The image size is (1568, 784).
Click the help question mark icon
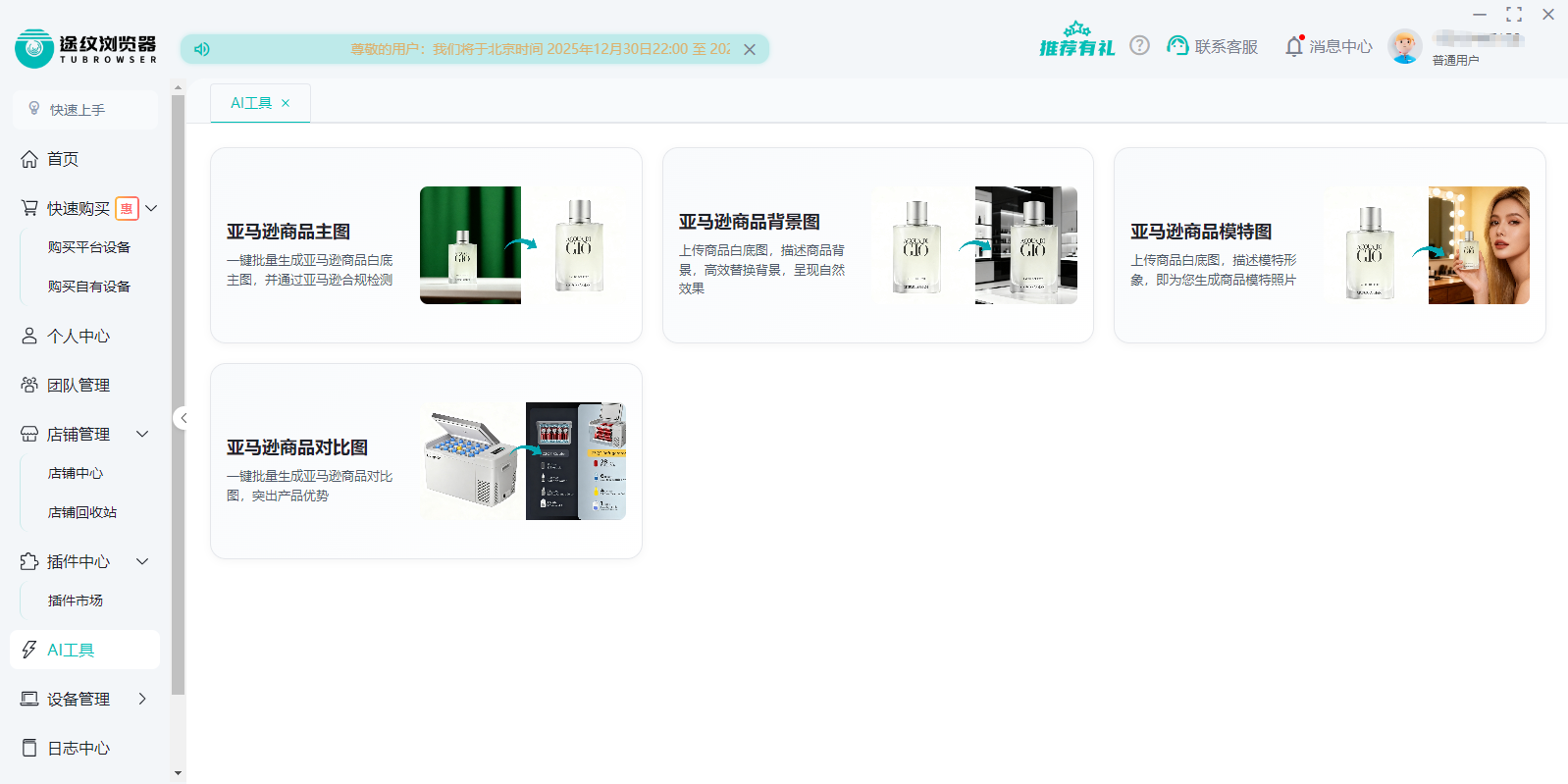point(1139,46)
